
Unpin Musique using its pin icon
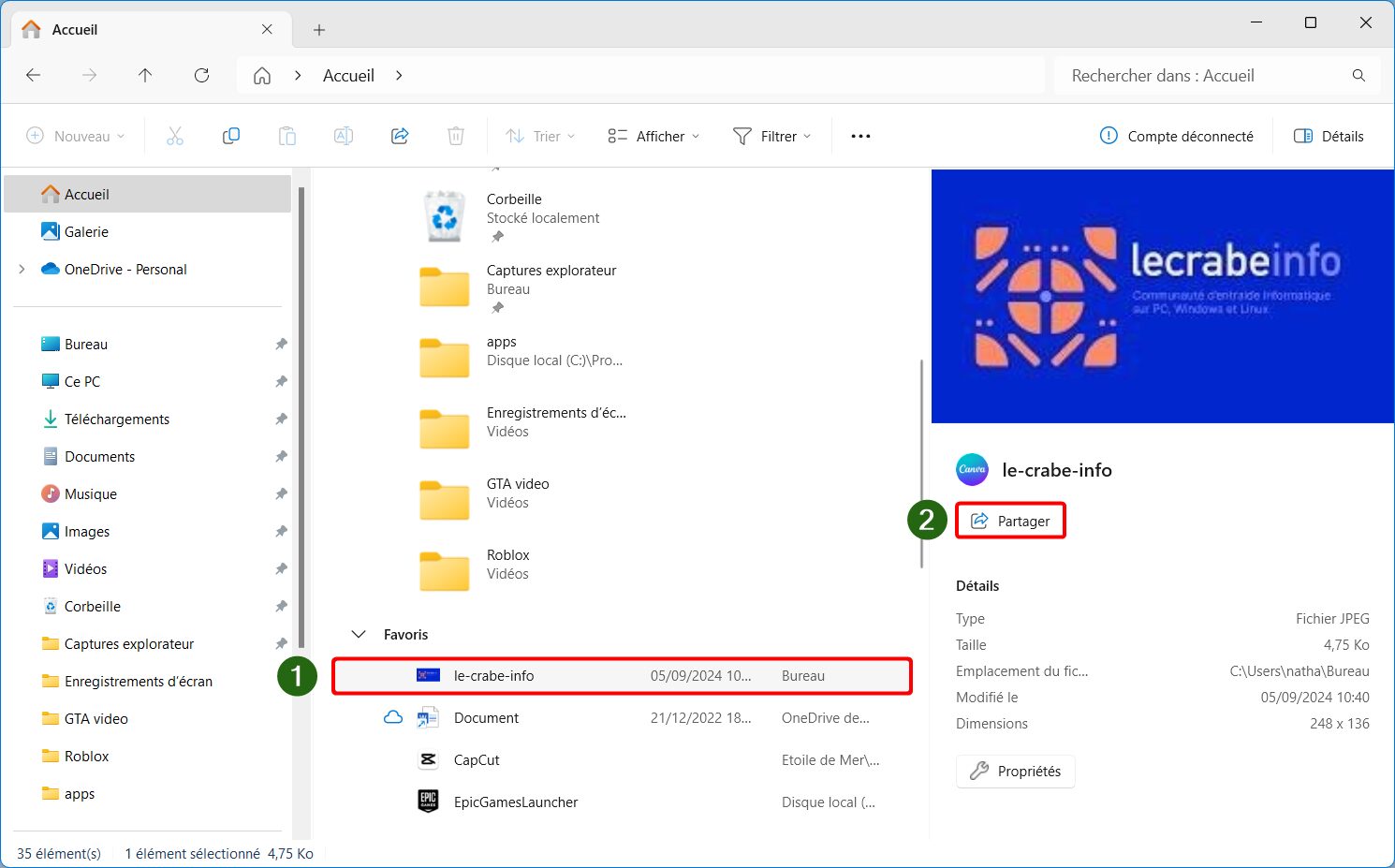(281, 493)
